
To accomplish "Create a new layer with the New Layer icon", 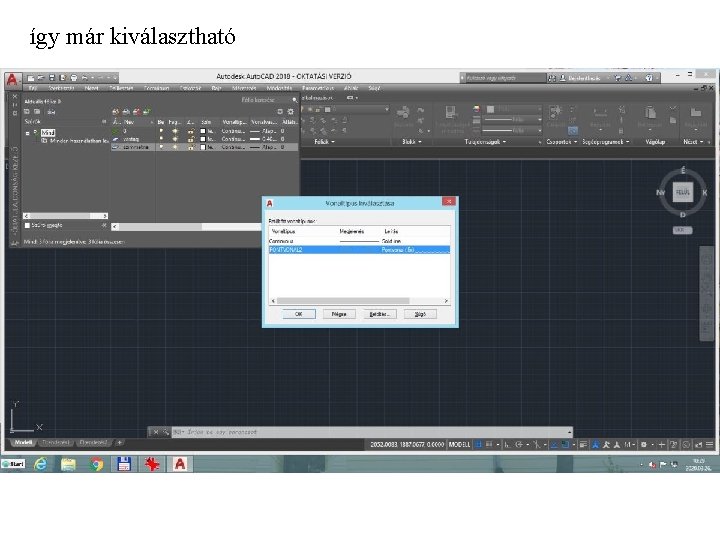I will point(116,112).
